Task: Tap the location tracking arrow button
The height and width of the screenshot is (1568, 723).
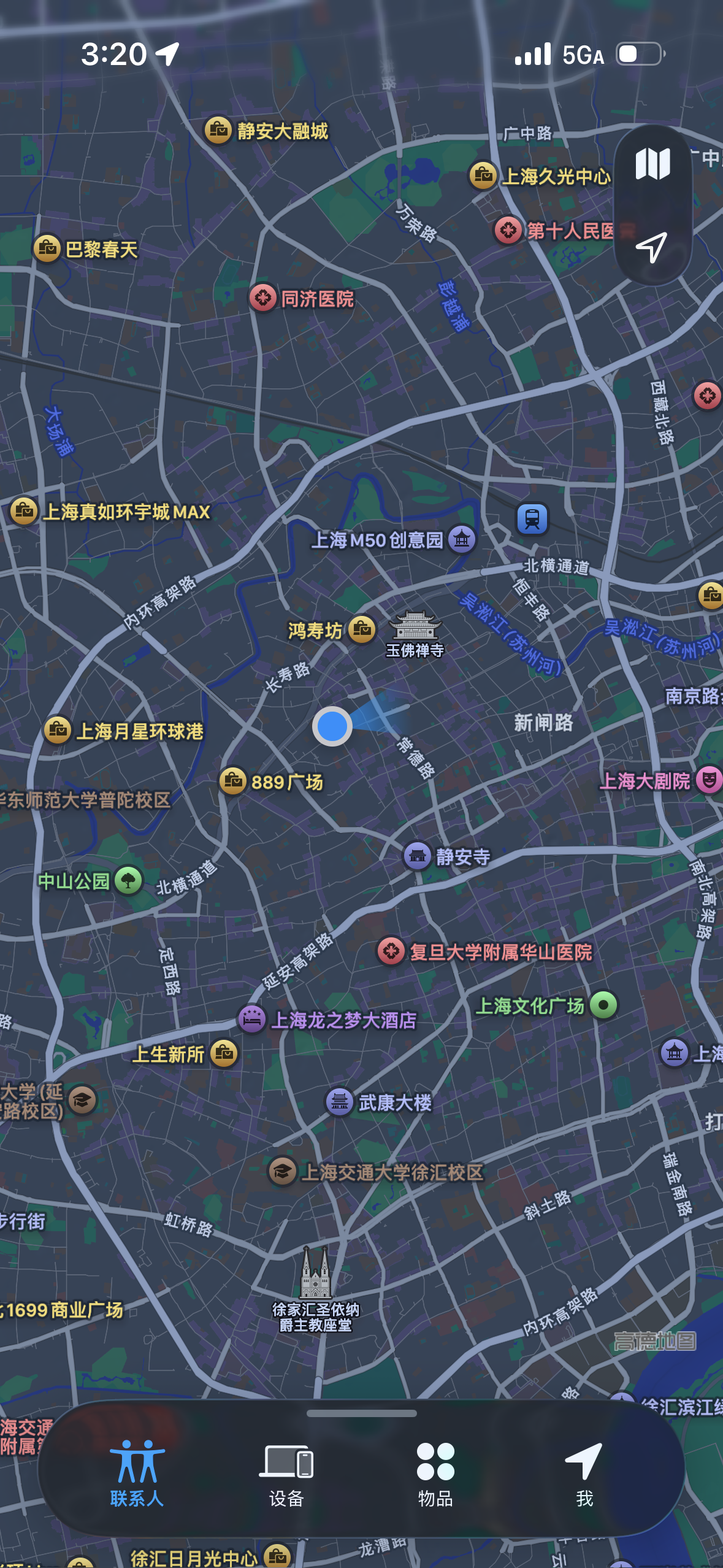Action: coord(652,247)
